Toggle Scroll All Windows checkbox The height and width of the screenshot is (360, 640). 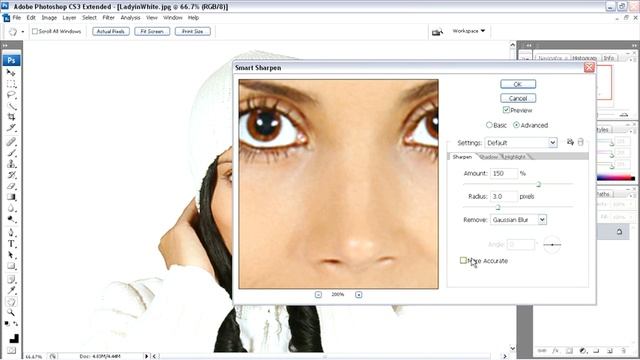[x=35, y=31]
